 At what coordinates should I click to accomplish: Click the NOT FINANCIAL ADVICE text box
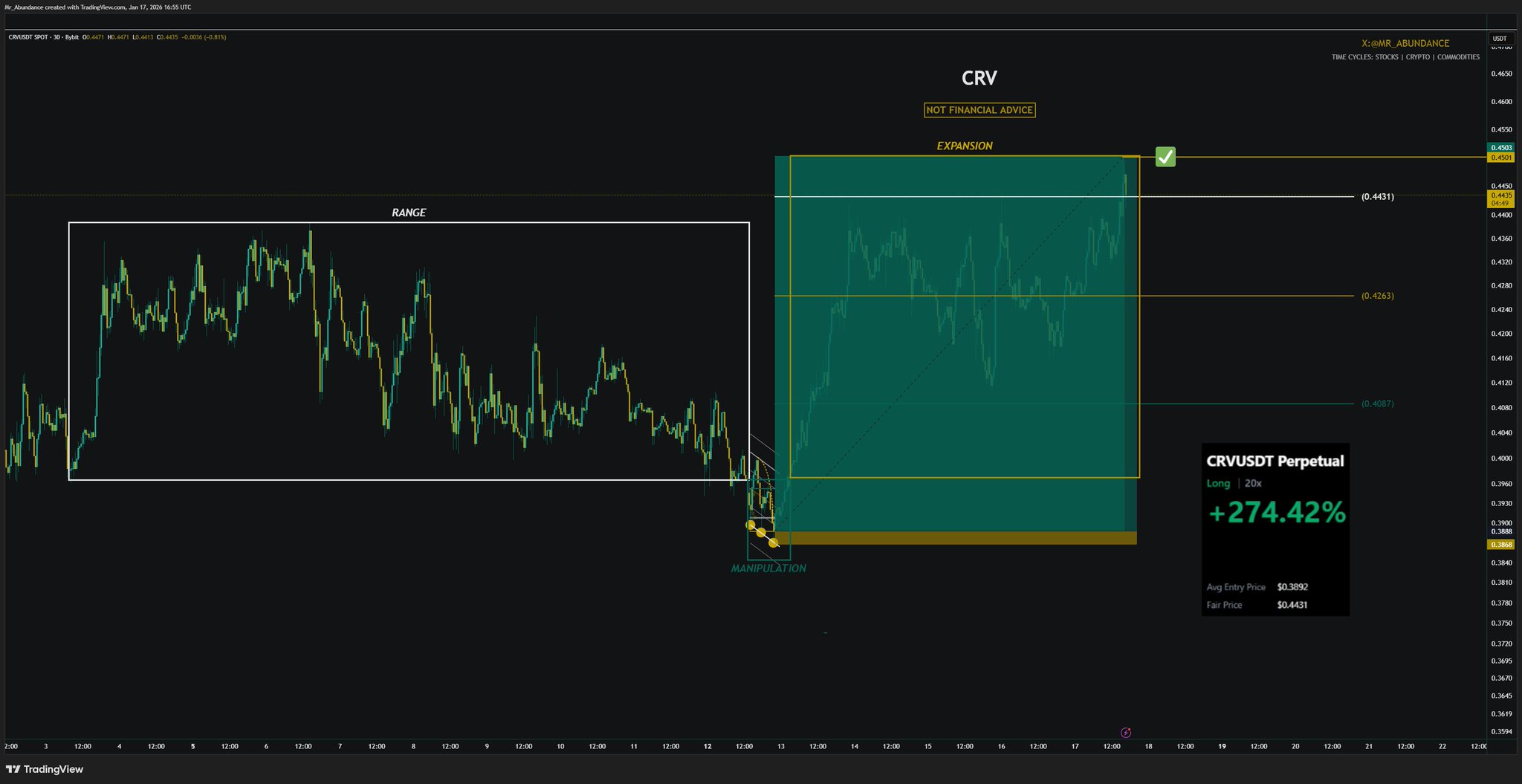[979, 110]
